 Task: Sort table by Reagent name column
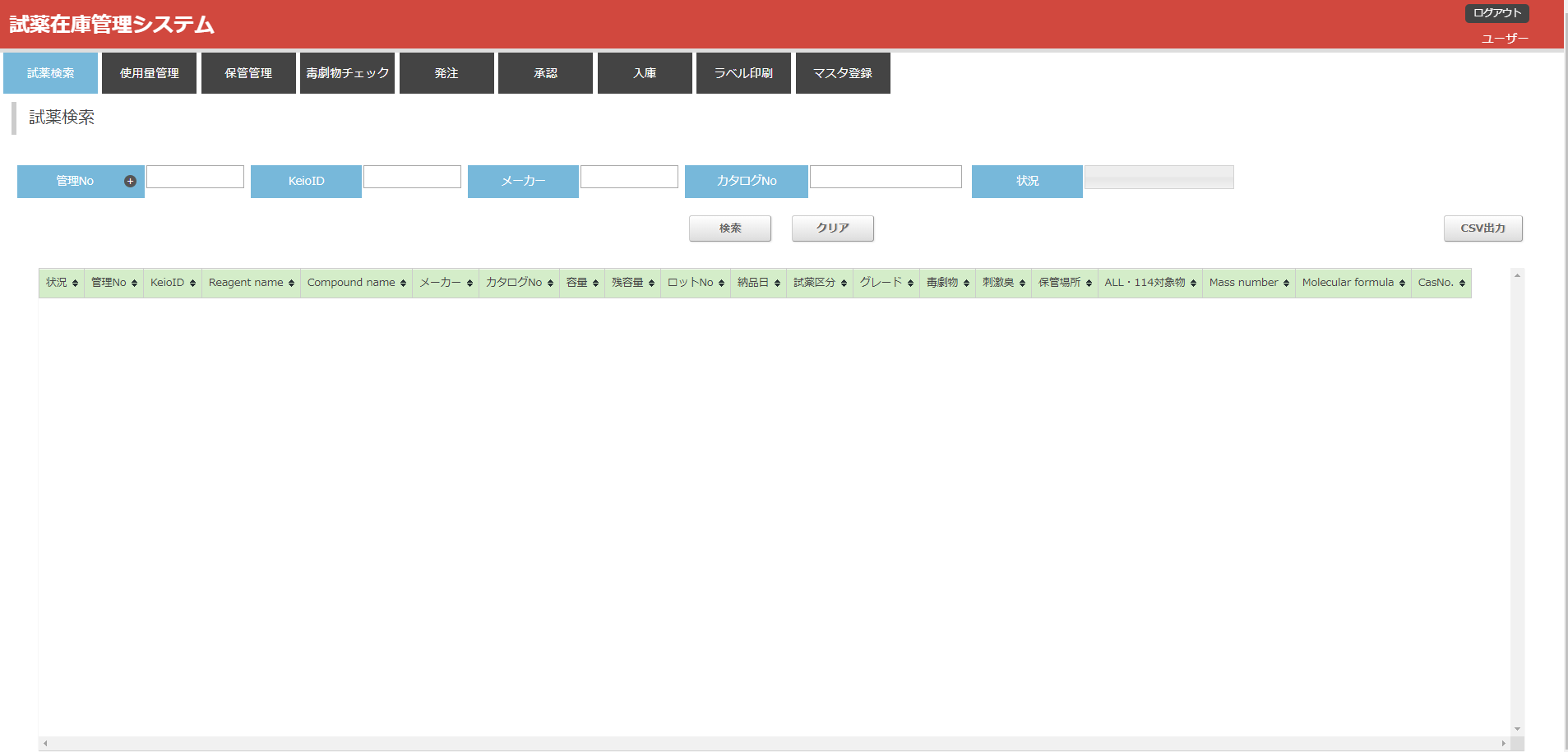tap(251, 283)
